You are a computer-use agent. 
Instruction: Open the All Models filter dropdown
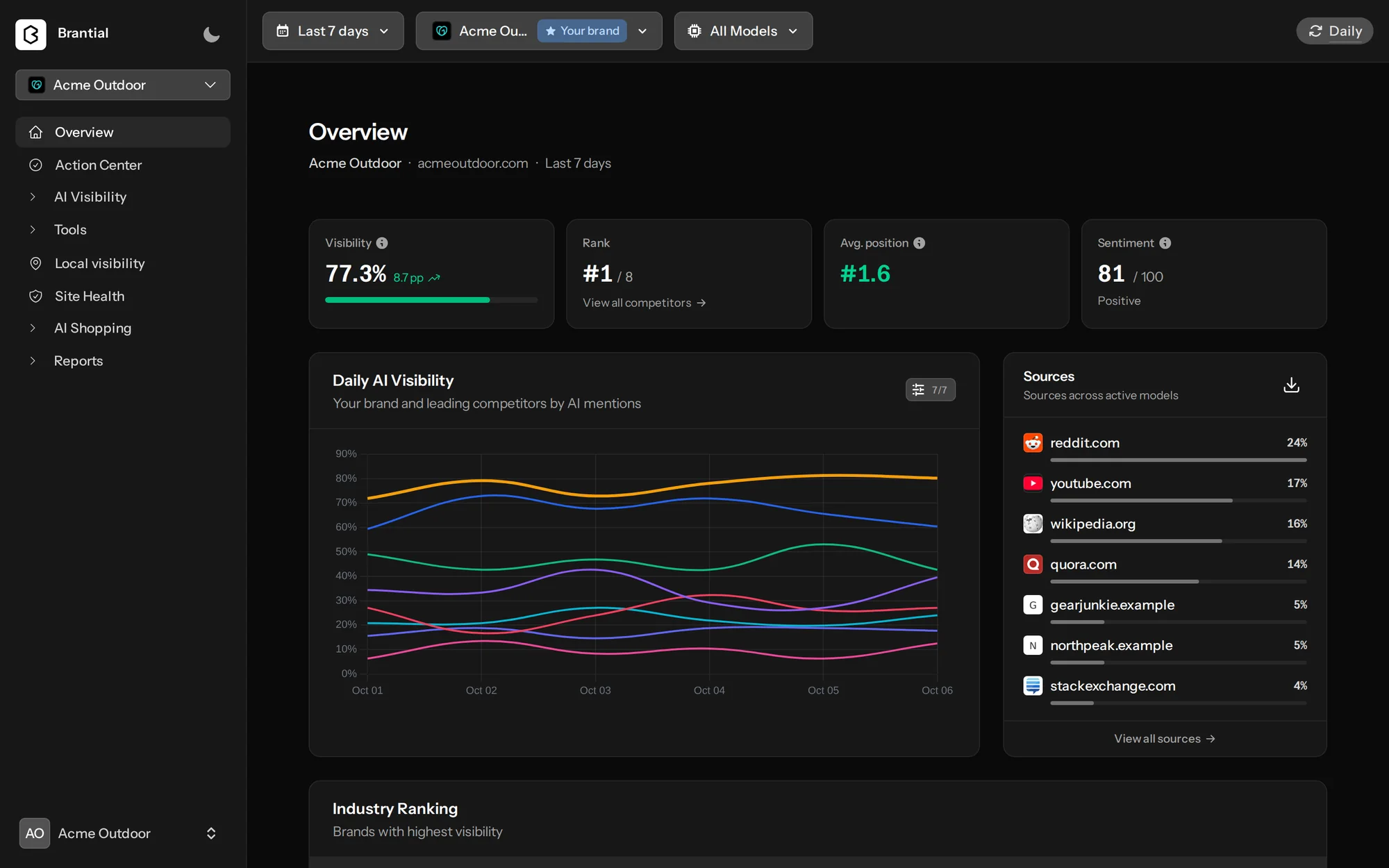point(743,31)
